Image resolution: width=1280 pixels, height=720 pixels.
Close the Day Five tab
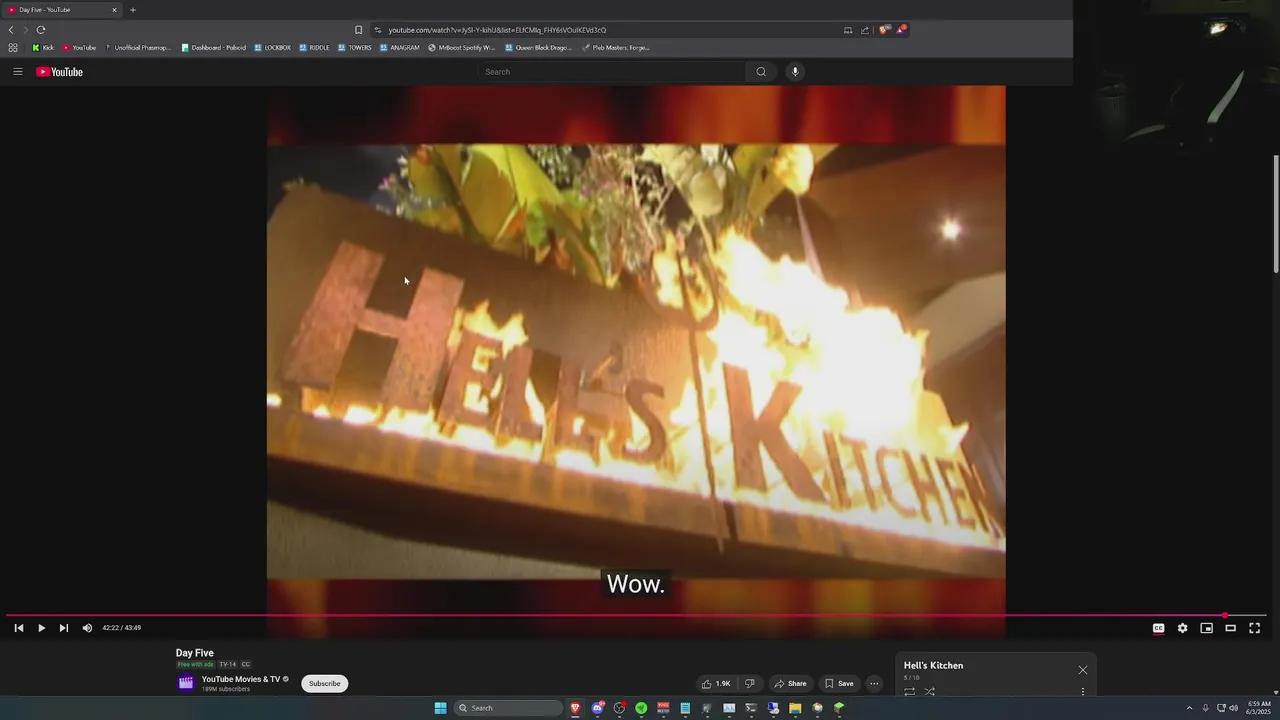114,10
